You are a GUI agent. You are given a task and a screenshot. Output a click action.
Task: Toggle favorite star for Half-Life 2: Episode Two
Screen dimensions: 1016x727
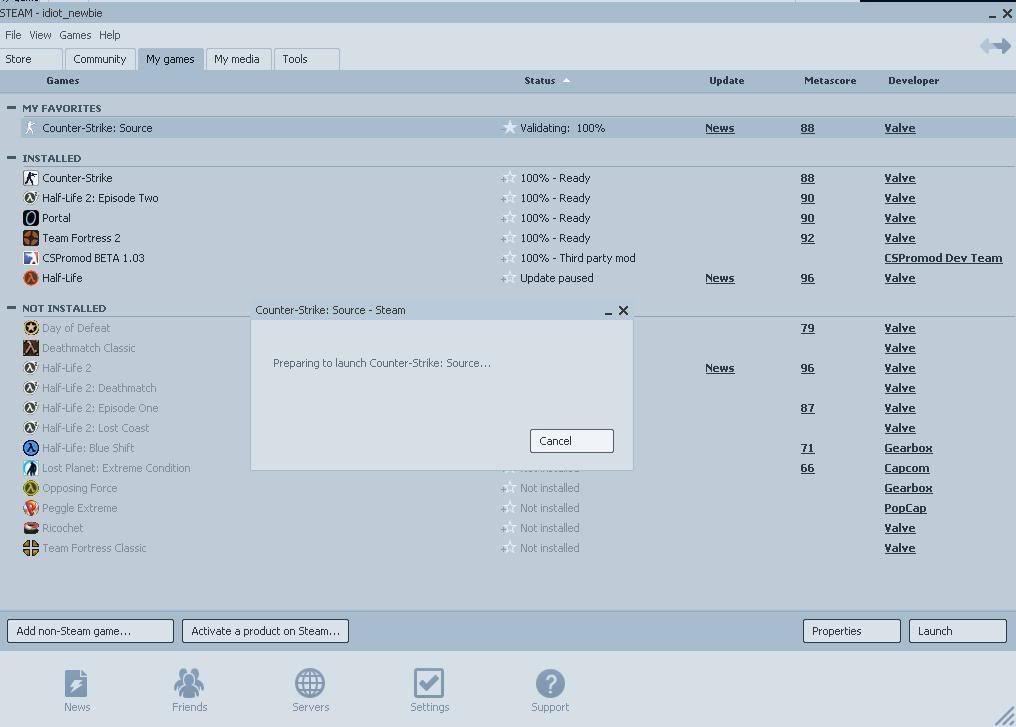pyautogui.click(x=508, y=198)
